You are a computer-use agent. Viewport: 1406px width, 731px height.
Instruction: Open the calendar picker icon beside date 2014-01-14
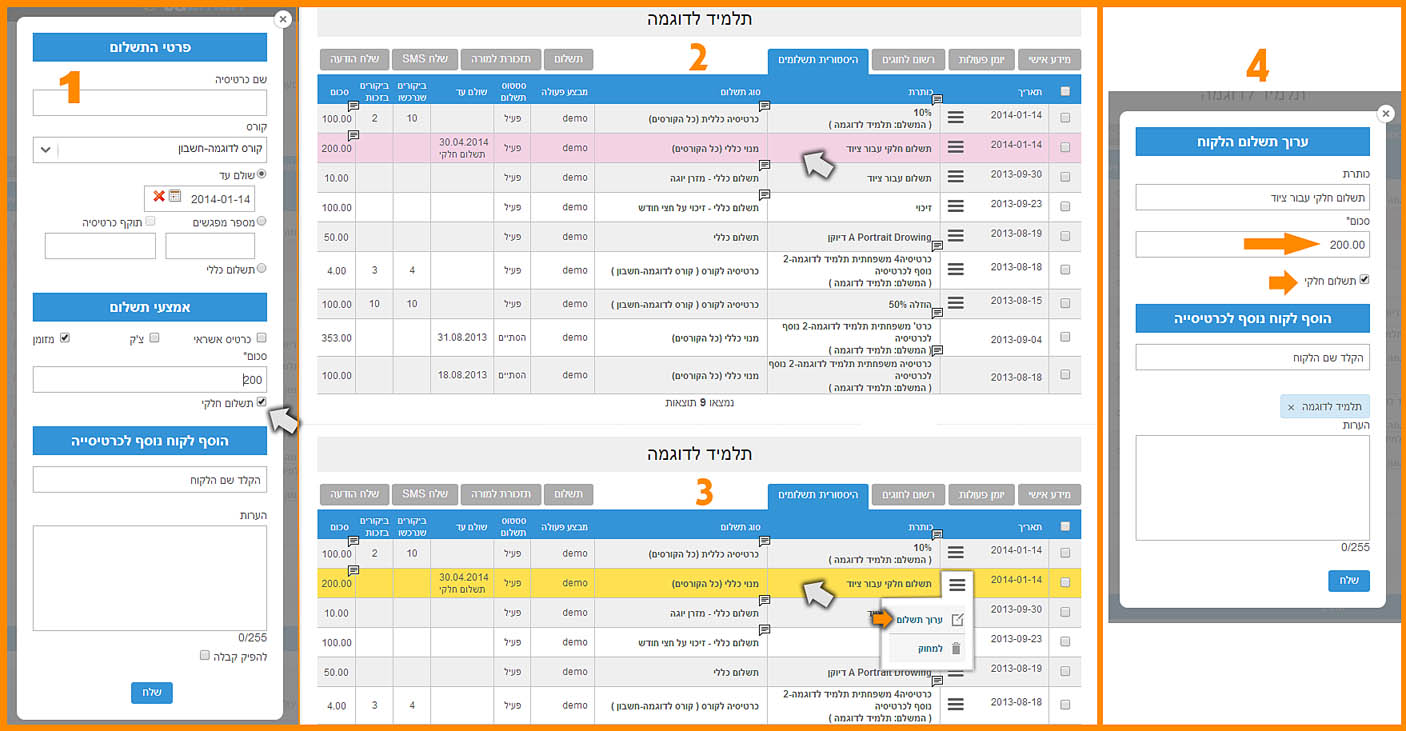(175, 197)
